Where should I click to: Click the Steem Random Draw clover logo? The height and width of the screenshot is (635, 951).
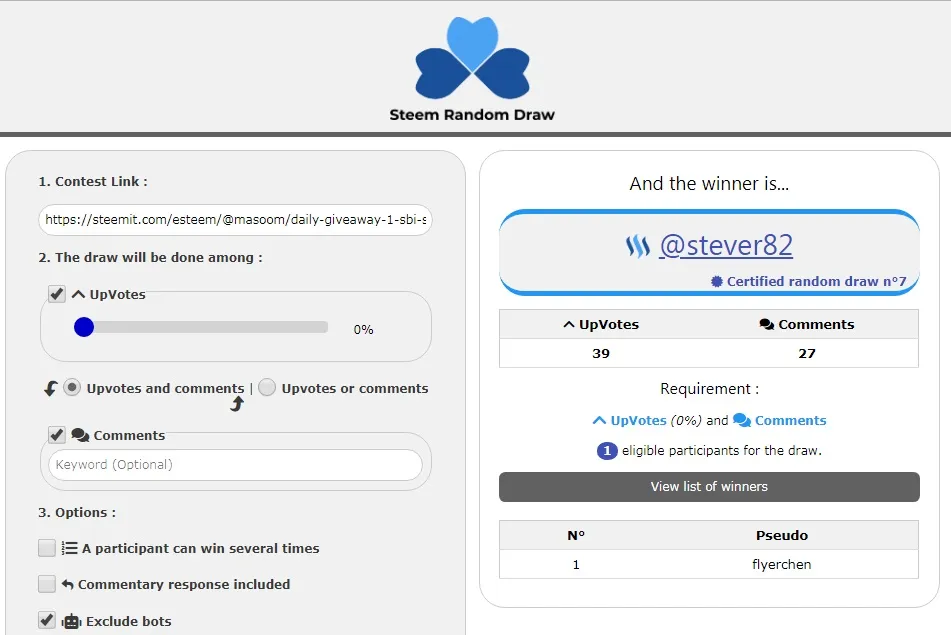(472, 58)
